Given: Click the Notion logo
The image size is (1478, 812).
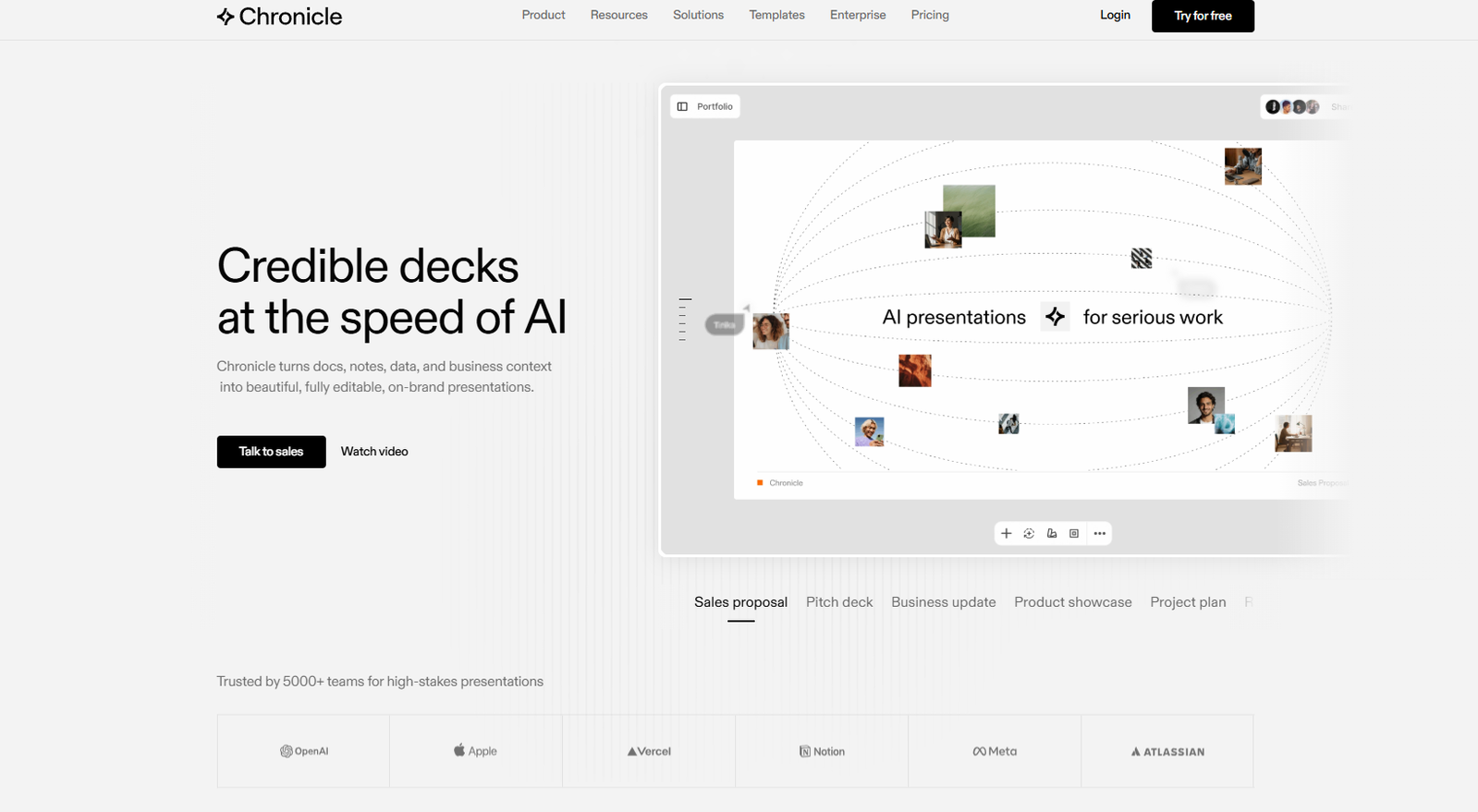Looking at the screenshot, I should [822, 752].
